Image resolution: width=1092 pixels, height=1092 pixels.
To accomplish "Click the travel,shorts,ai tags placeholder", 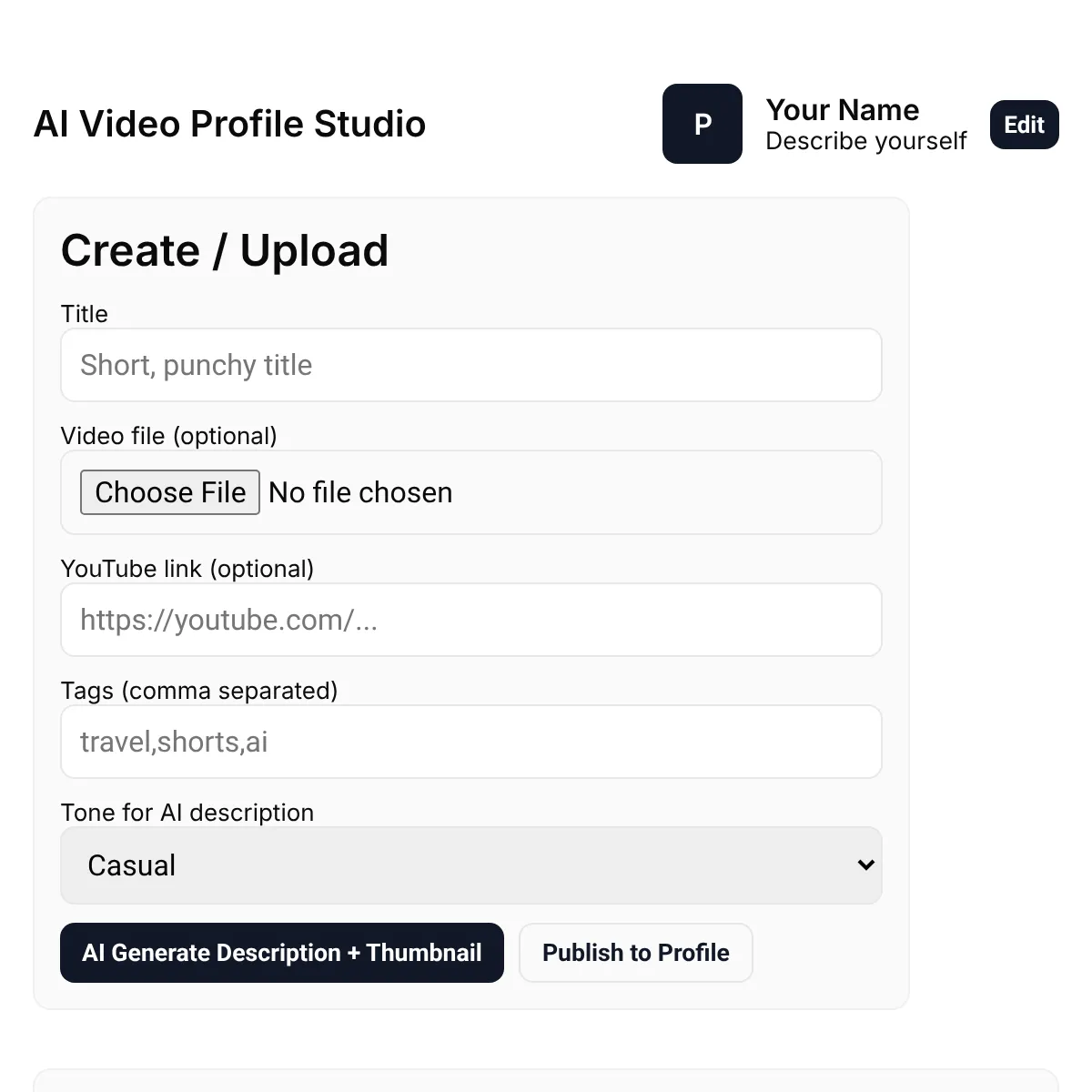I will [174, 742].
